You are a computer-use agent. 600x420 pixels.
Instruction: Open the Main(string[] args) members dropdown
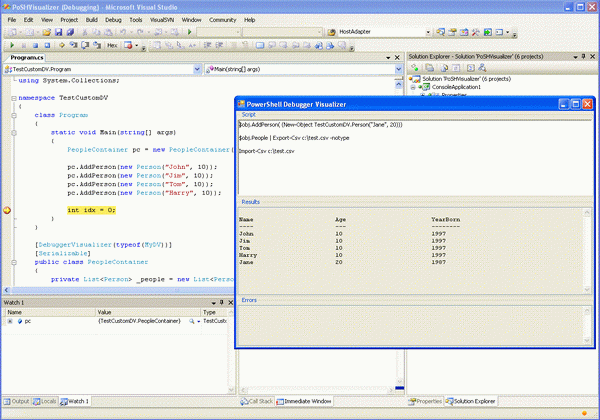click(x=398, y=69)
